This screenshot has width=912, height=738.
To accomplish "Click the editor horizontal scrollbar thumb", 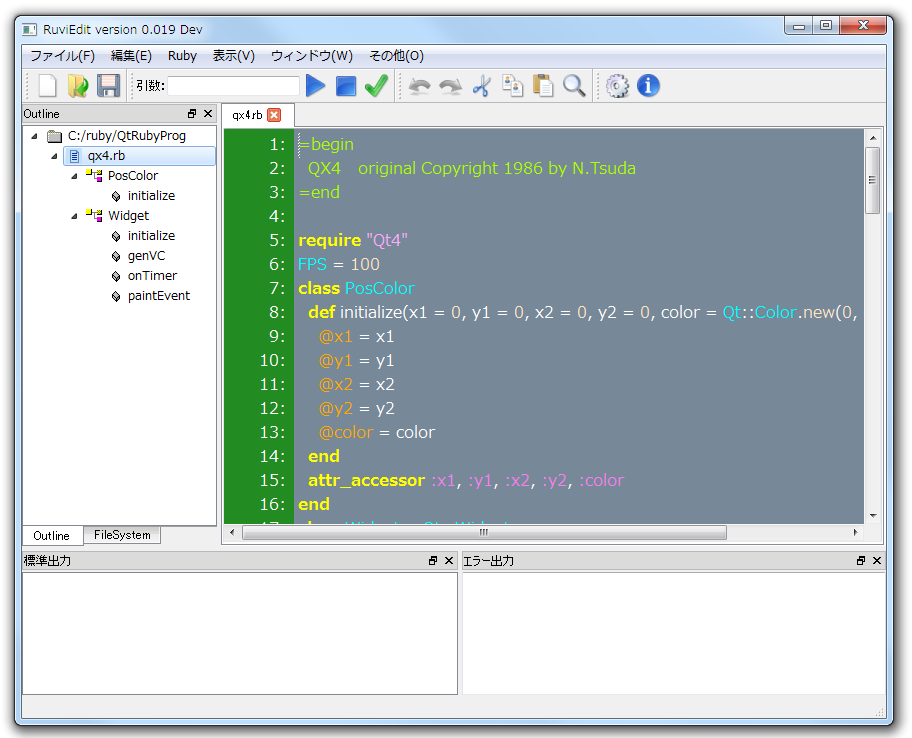I will click(x=484, y=533).
